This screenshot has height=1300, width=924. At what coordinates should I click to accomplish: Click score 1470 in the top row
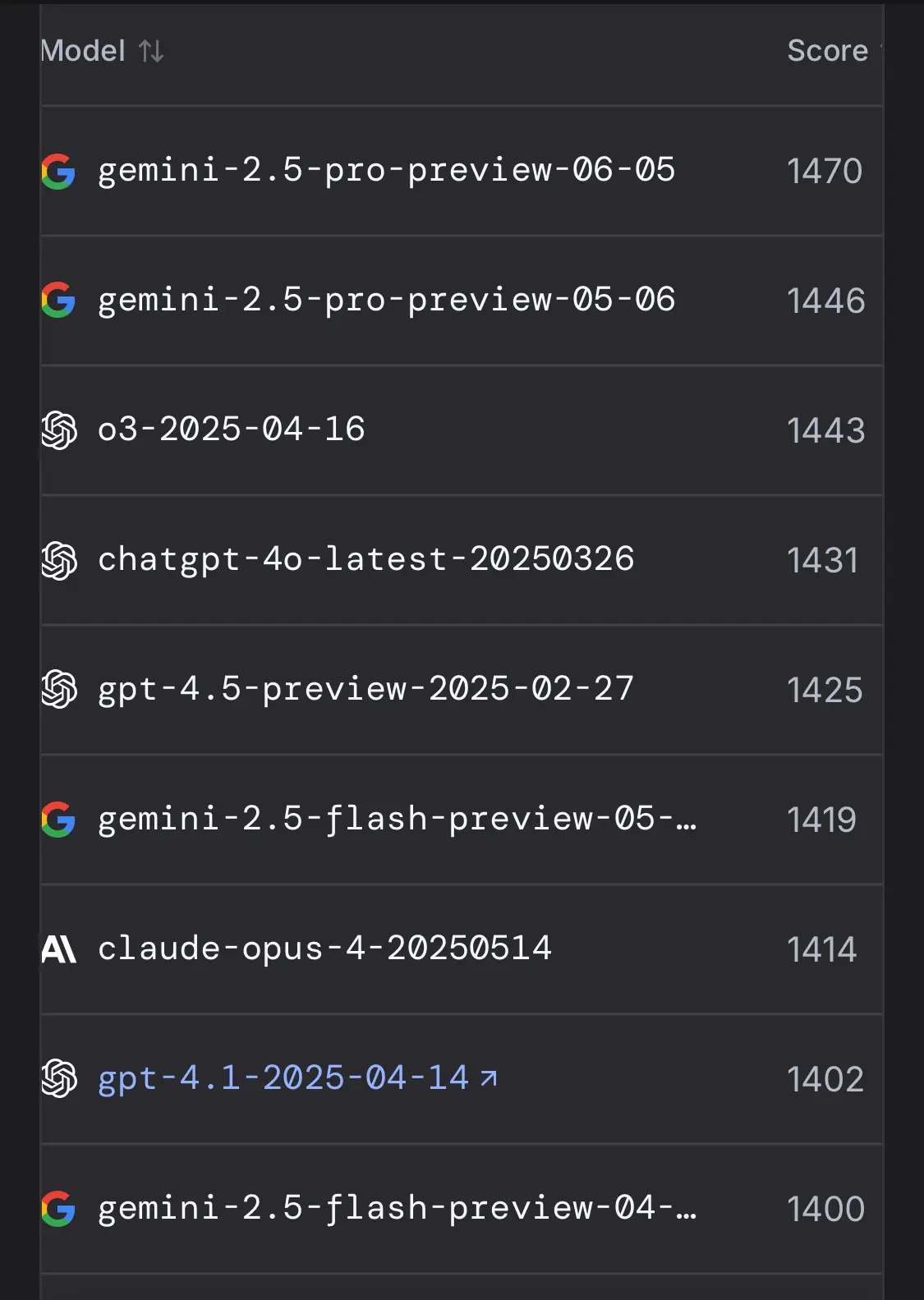coord(825,171)
